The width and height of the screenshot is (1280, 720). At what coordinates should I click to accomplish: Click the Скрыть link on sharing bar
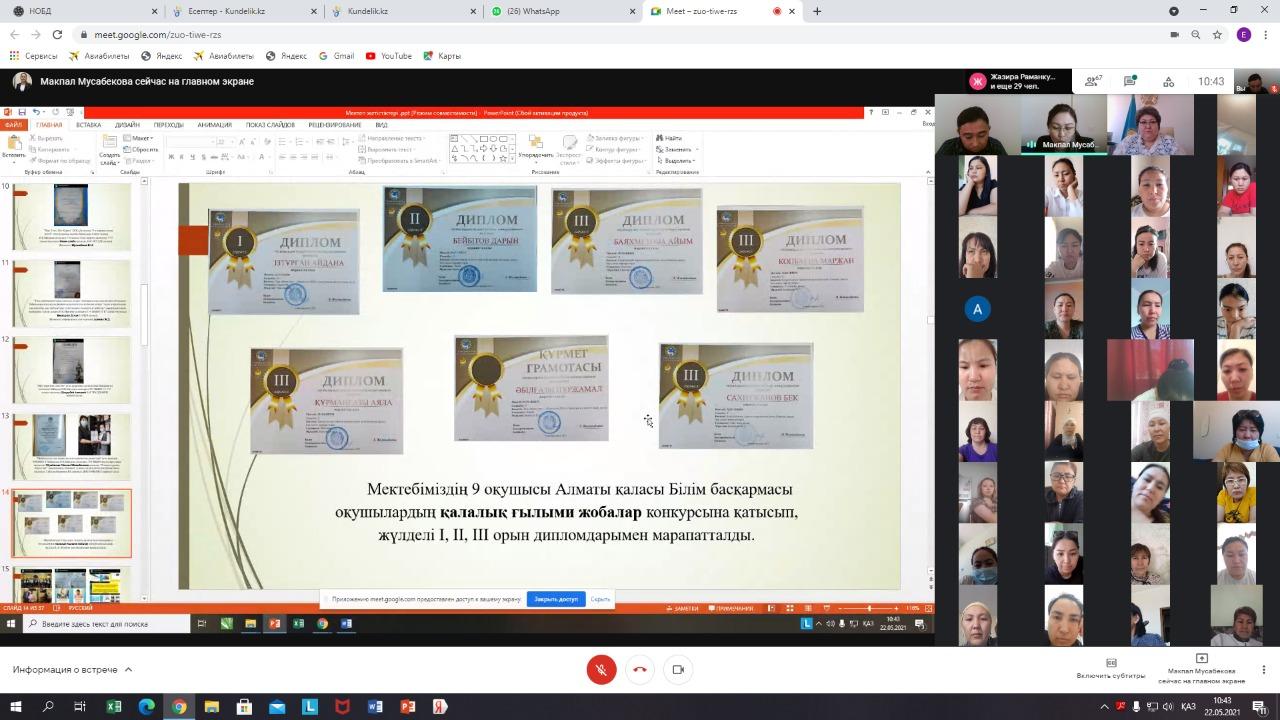pos(600,599)
